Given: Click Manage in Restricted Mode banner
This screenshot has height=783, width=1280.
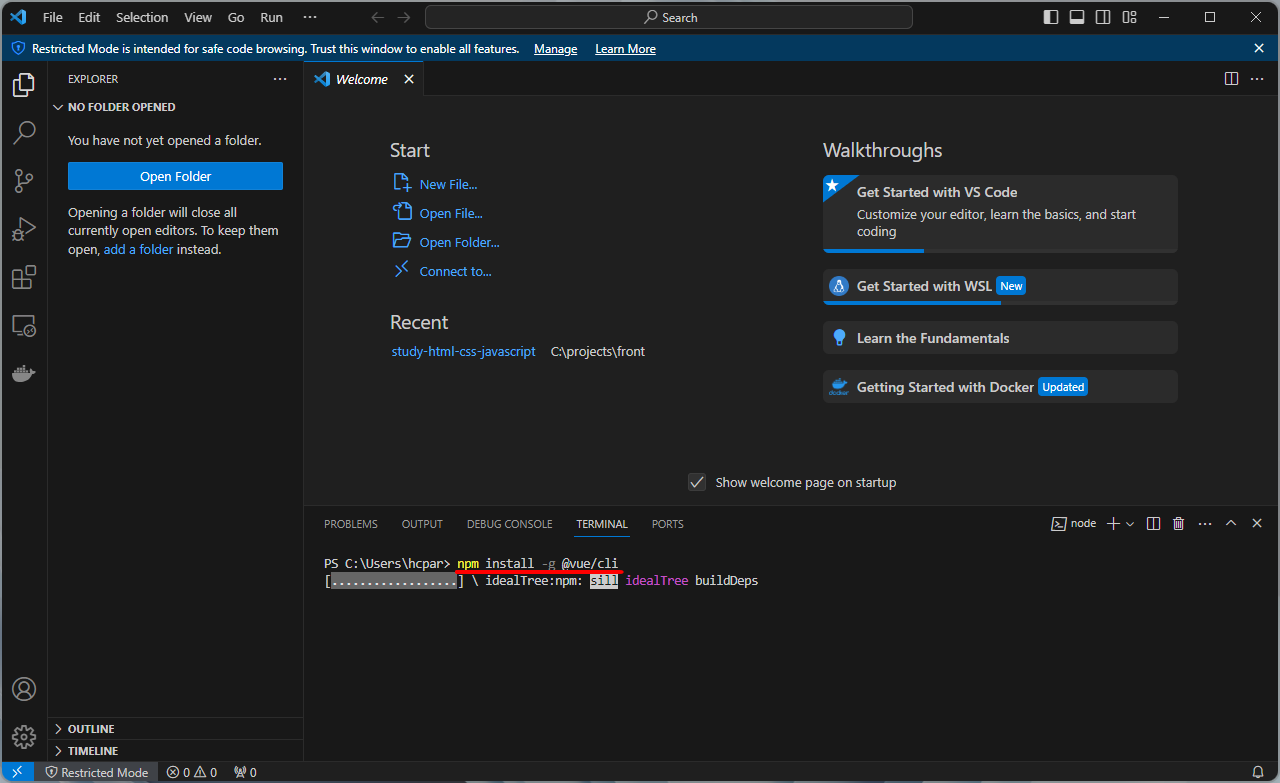Looking at the screenshot, I should pos(555,49).
